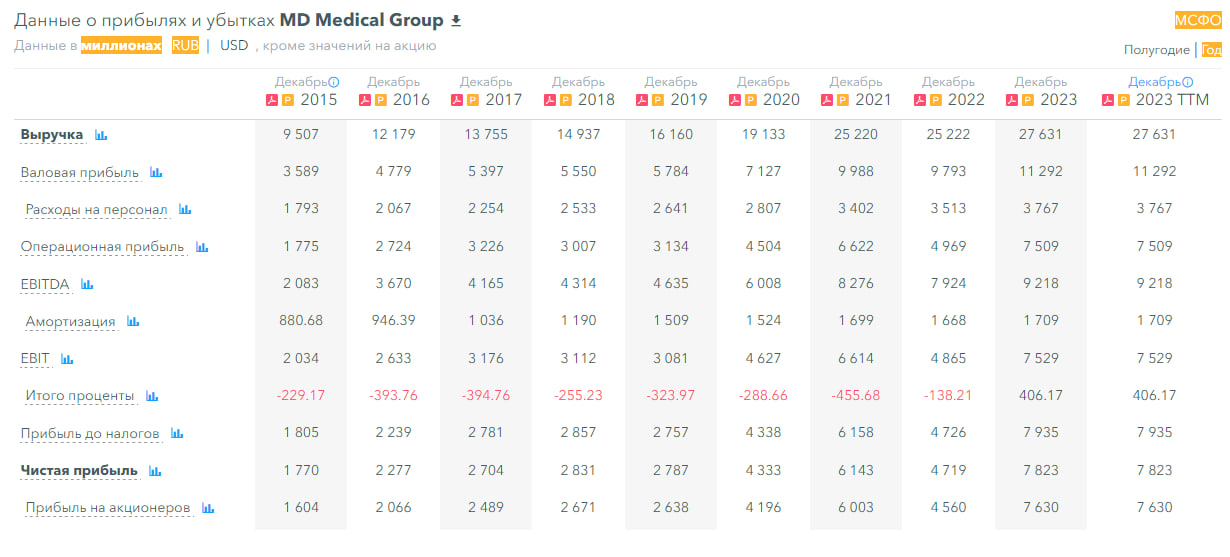1230x557 pixels.
Task: Open the 2019 presentation icon
Action: click(658, 100)
